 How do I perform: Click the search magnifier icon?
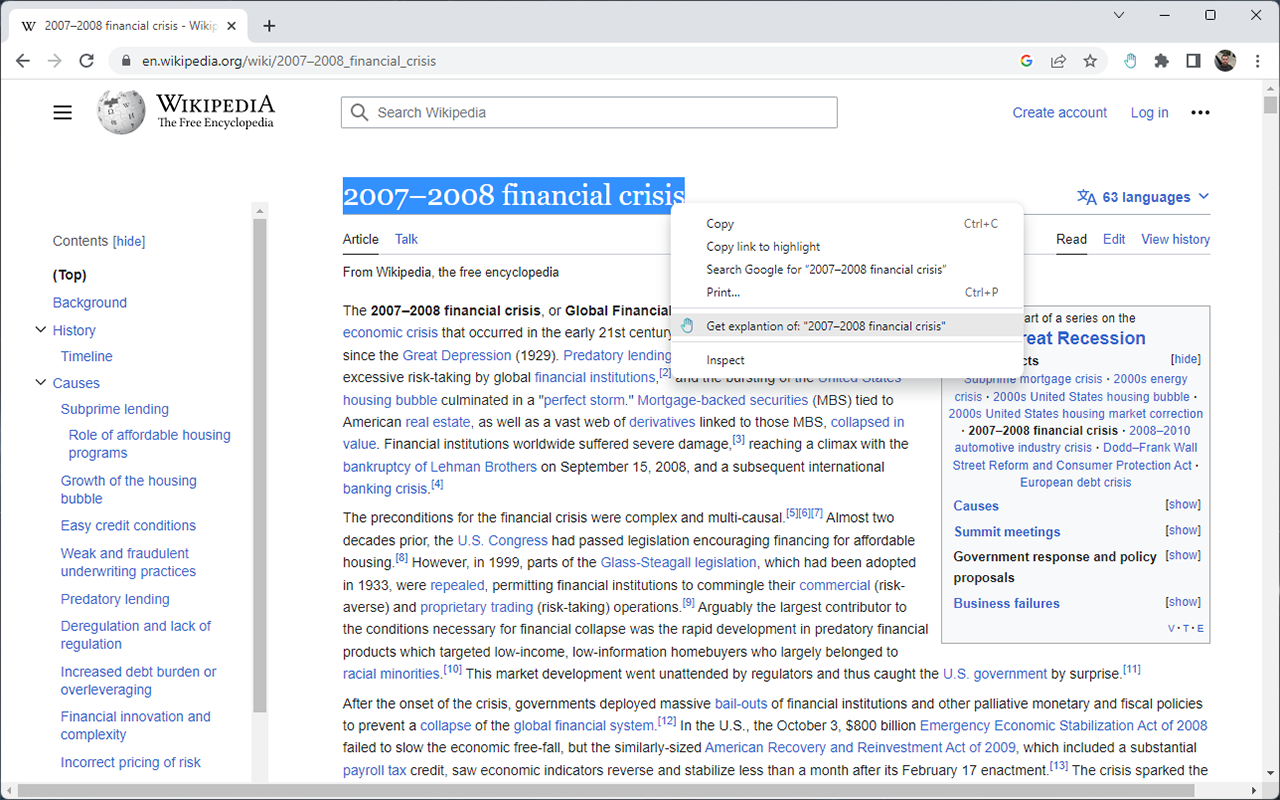tap(359, 112)
